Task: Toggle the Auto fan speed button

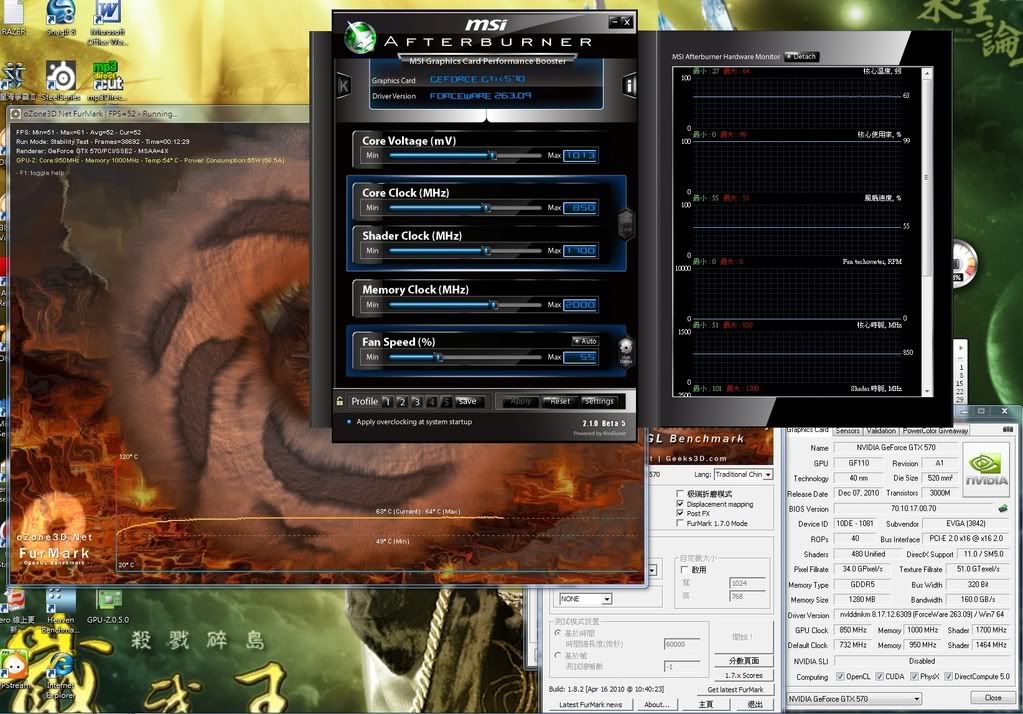Action: (585, 341)
